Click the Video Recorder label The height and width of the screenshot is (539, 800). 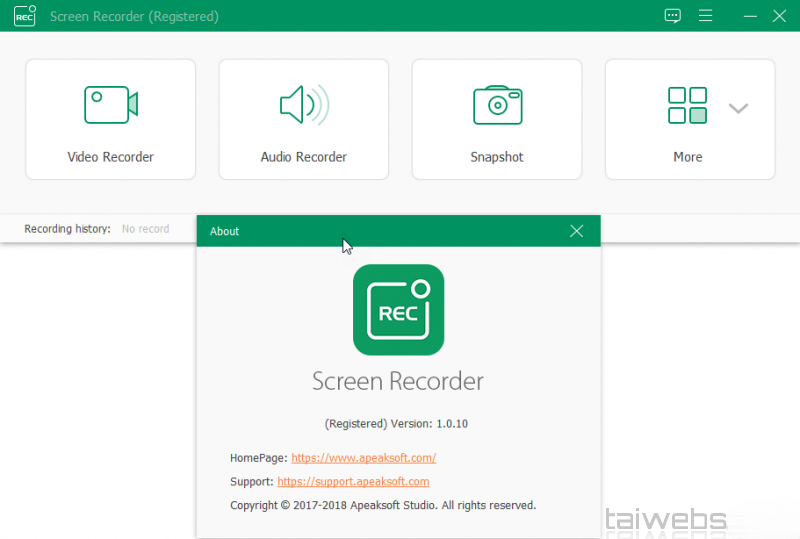click(110, 157)
